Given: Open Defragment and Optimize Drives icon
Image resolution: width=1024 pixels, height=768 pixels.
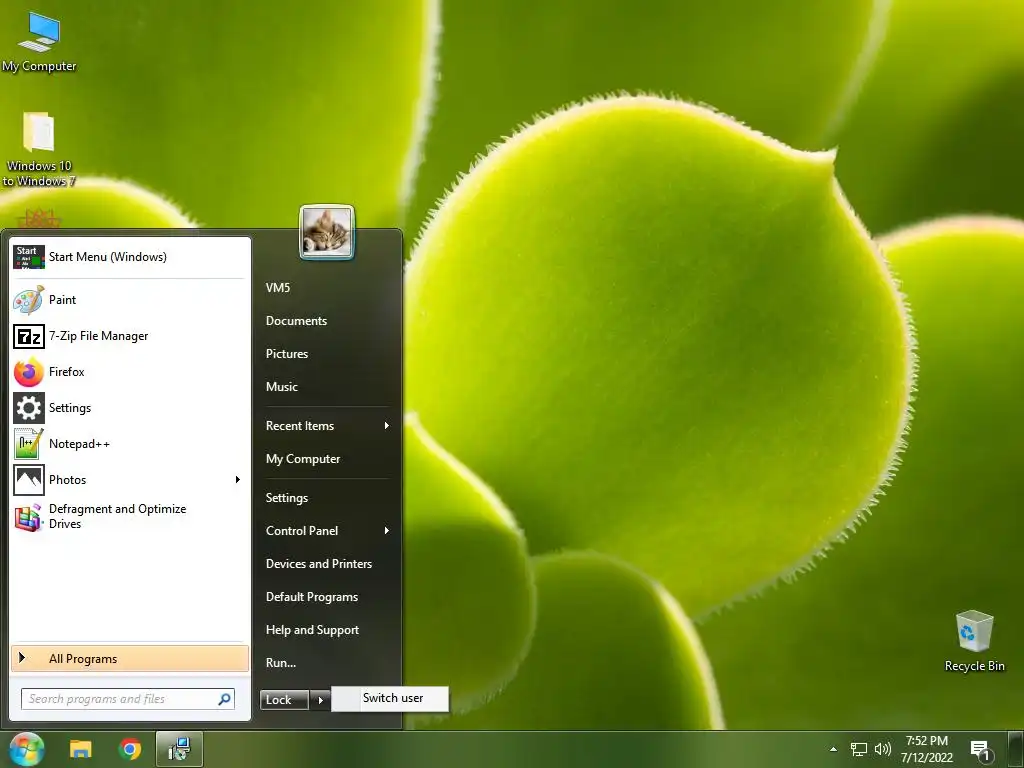Looking at the screenshot, I should [x=29, y=517].
